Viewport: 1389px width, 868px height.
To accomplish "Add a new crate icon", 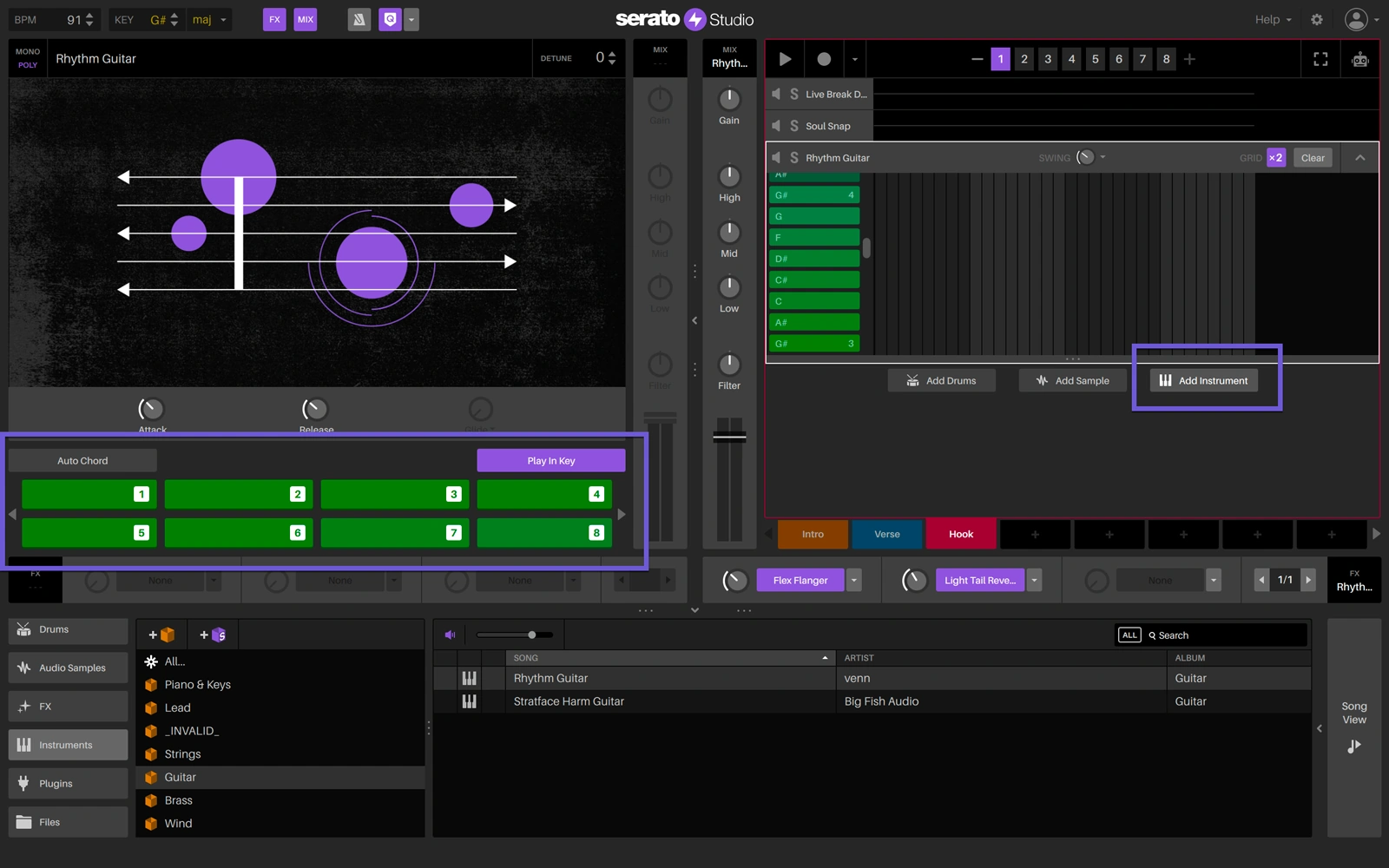I will [x=161, y=635].
